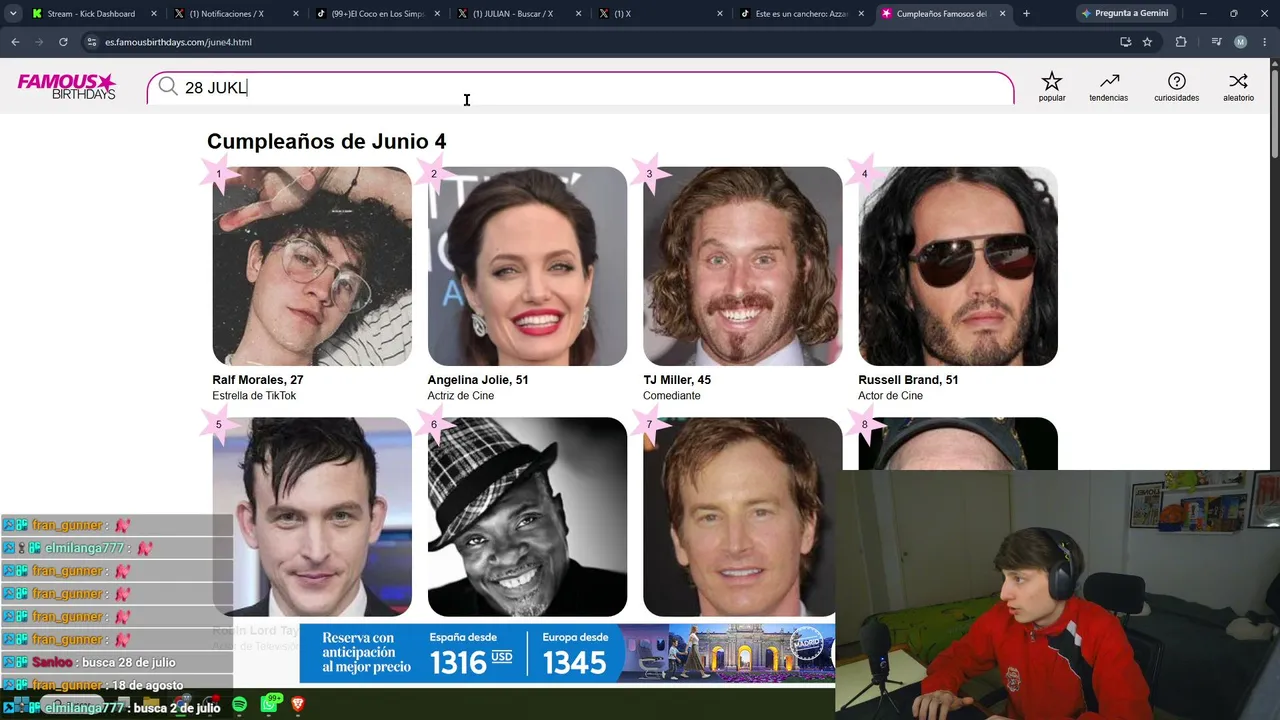
Task: Go forward with browser forward arrow
Action: (39, 42)
